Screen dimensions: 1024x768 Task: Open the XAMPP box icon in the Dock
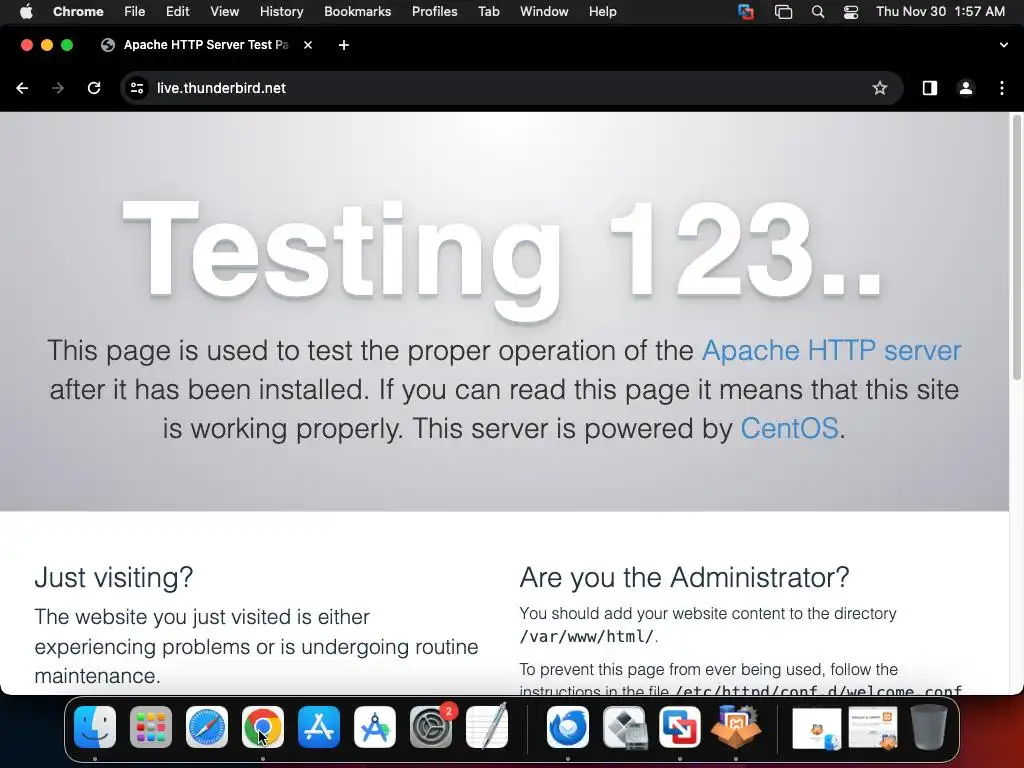pos(736,727)
